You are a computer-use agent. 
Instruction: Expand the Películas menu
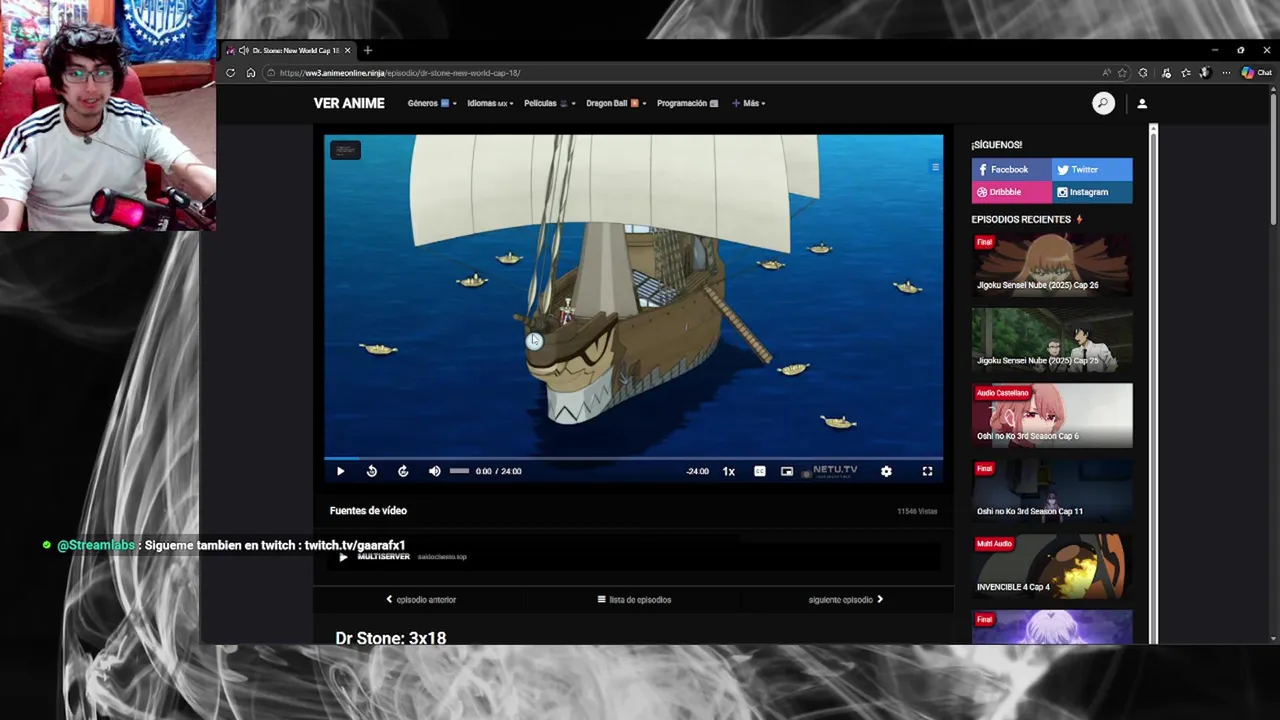(550, 103)
